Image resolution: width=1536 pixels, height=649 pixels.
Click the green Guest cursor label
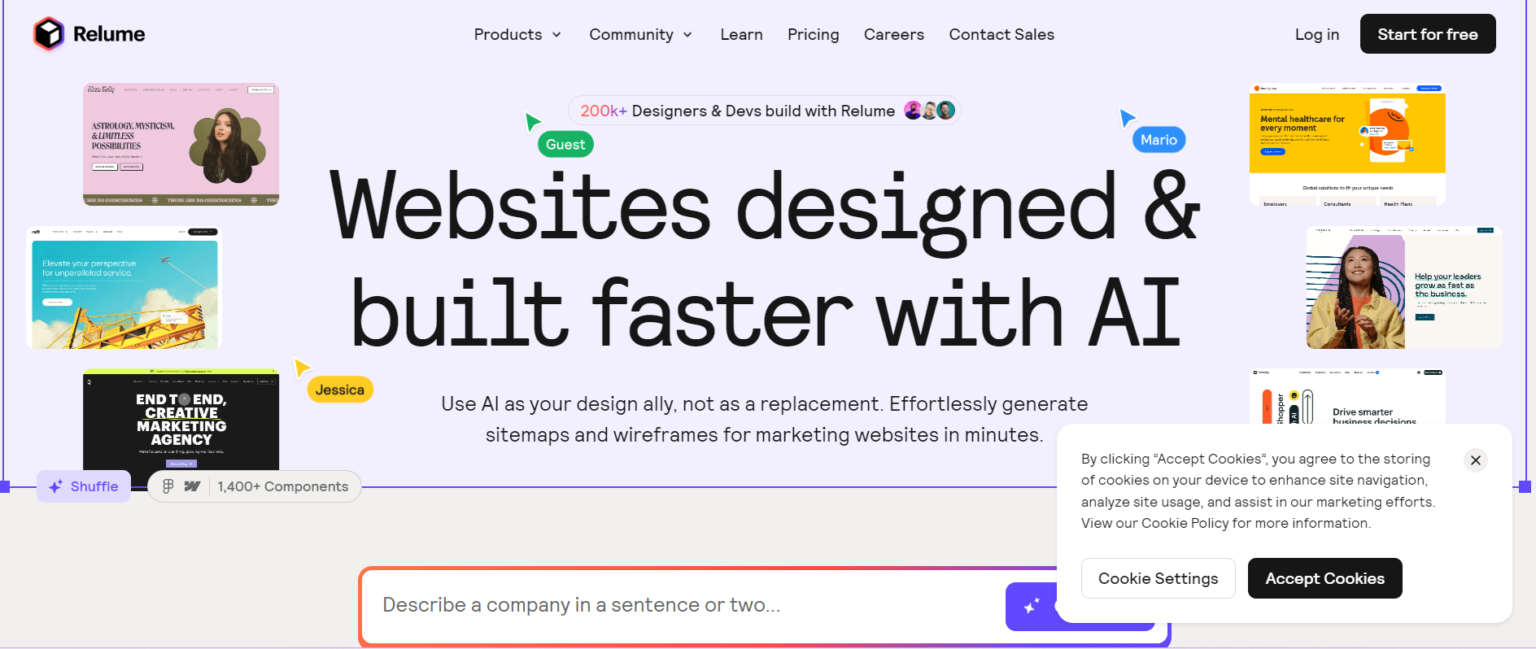tap(564, 144)
